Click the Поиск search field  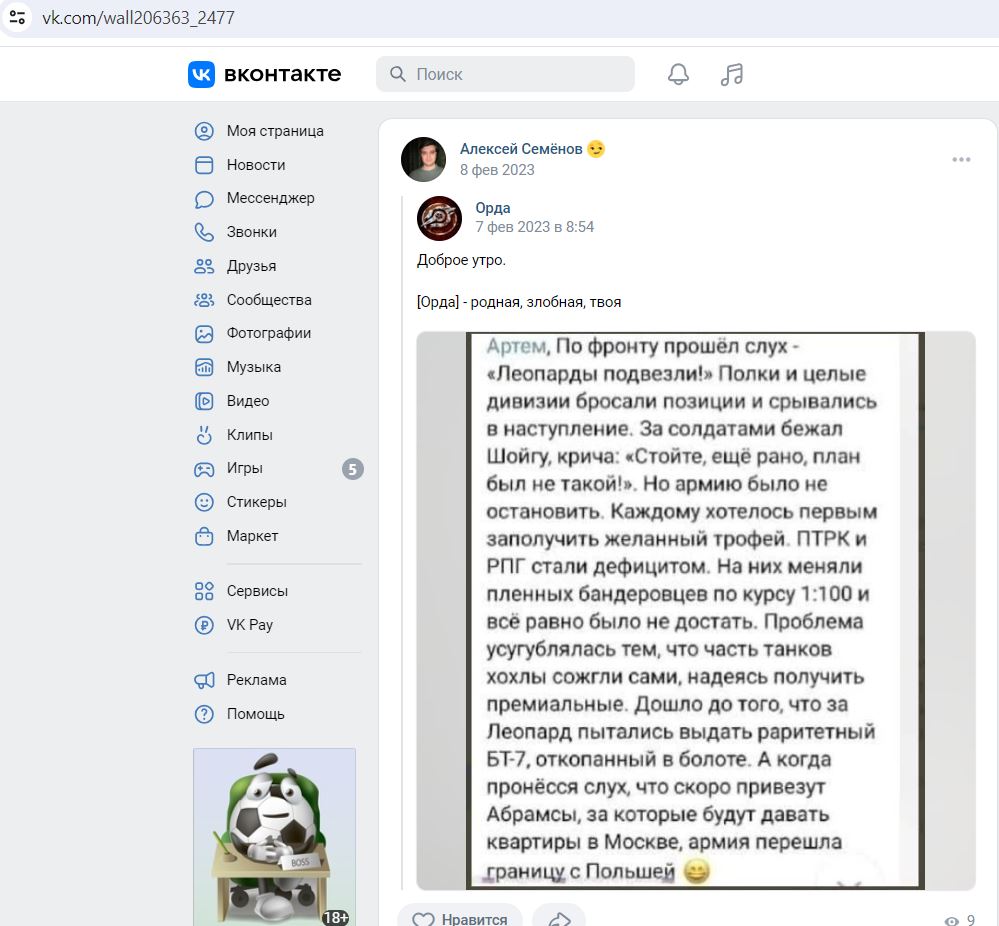point(505,74)
